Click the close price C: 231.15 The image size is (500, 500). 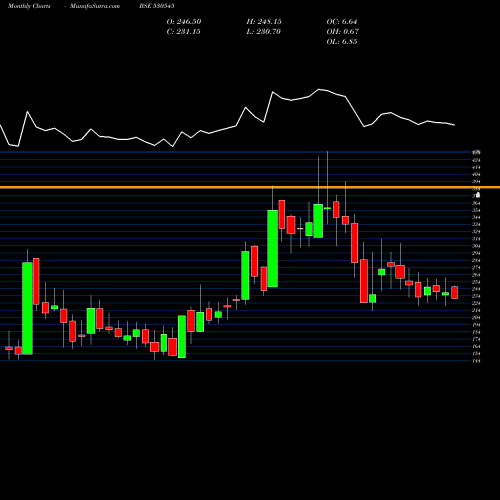(x=183, y=32)
